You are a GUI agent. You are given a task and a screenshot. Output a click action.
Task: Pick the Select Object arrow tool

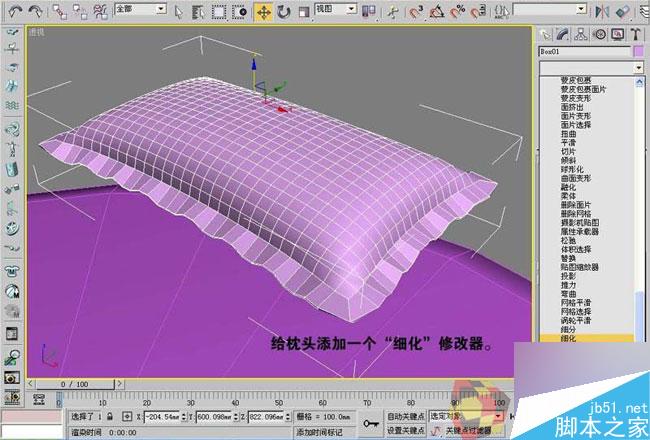pos(179,12)
